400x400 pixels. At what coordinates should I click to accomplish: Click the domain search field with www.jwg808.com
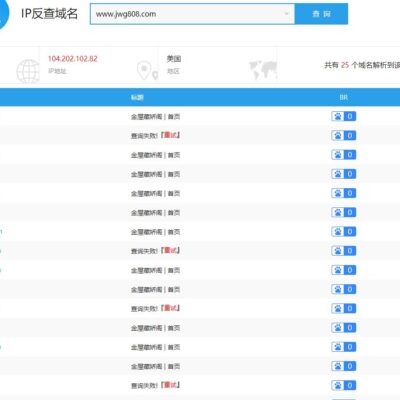[192, 14]
